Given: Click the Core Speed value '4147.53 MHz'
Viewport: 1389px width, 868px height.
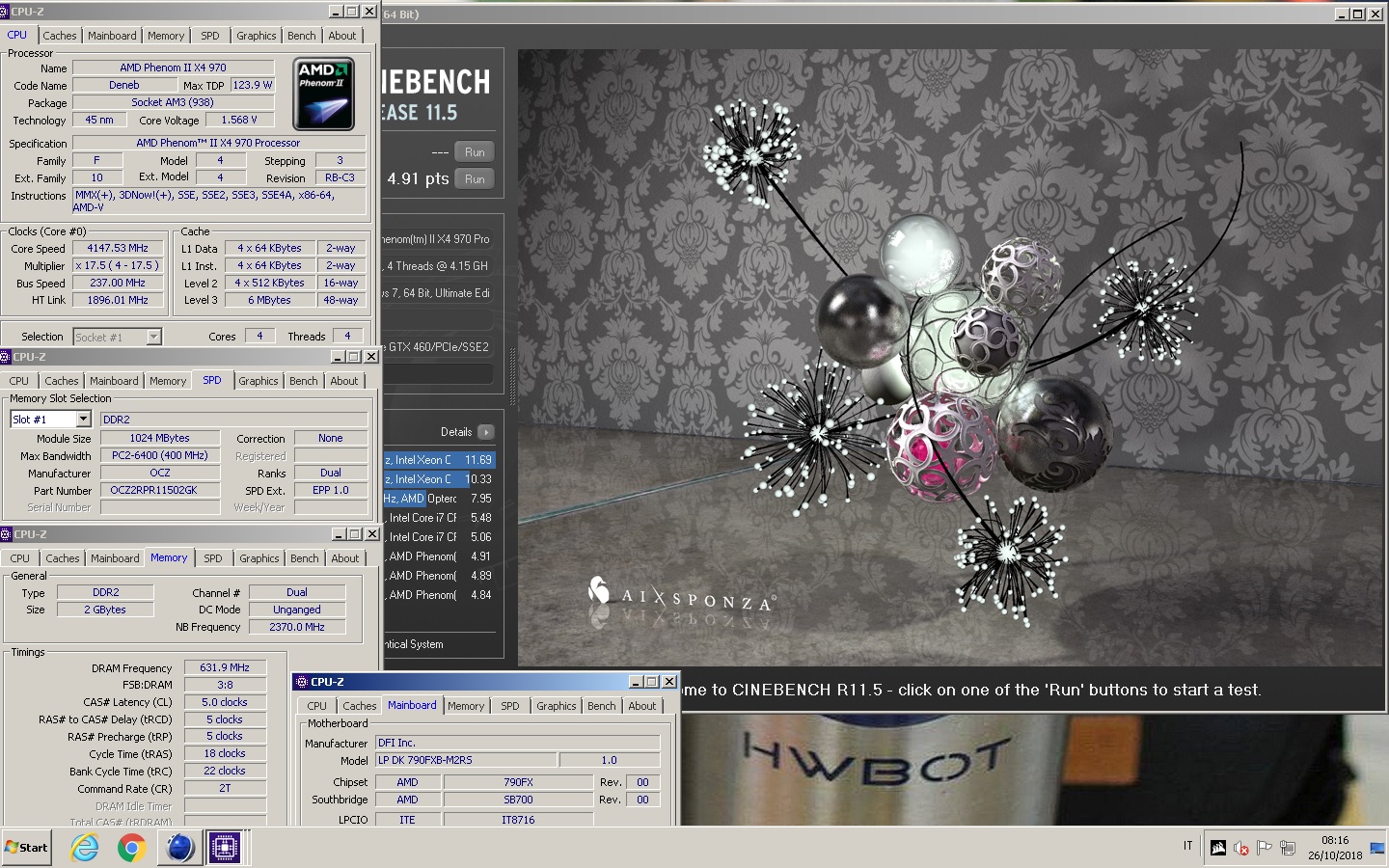Looking at the screenshot, I should pyautogui.click(x=119, y=248).
